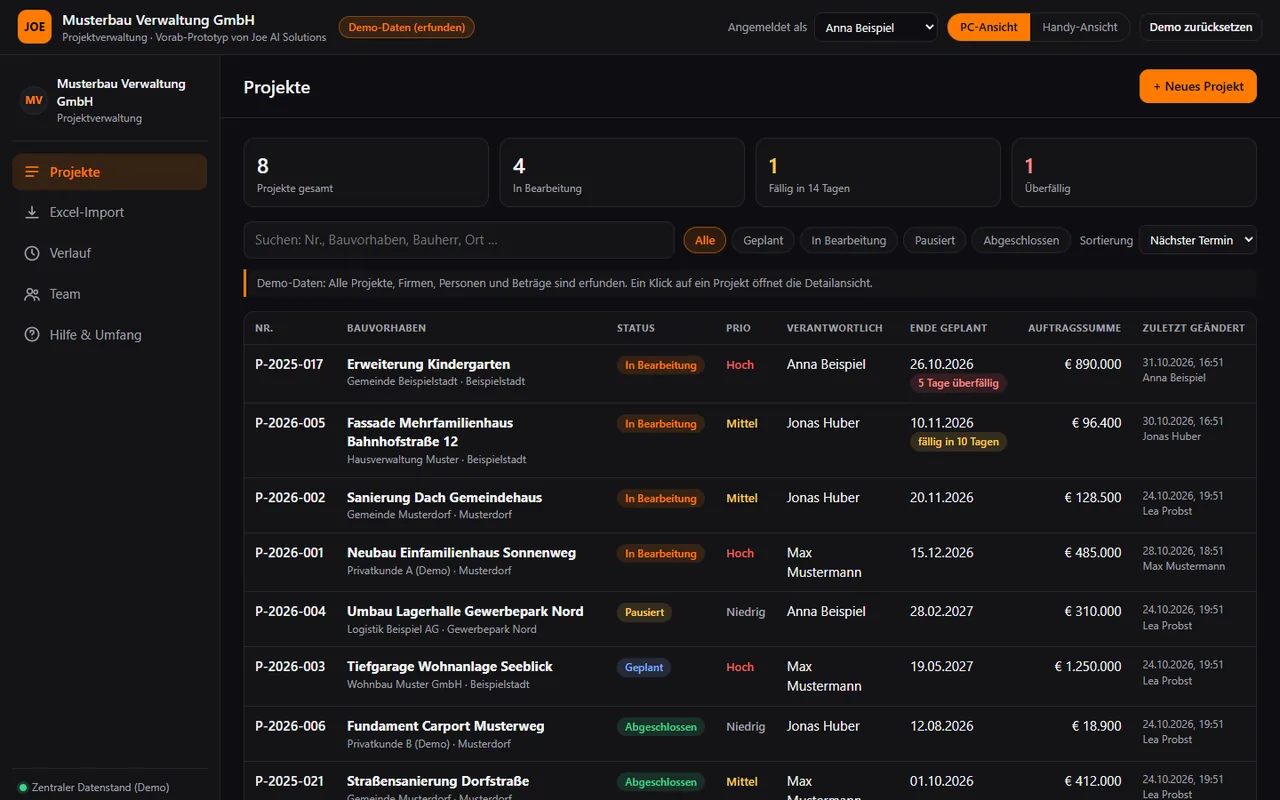
Task: Click project number P-2026-006
Action: coord(290,726)
